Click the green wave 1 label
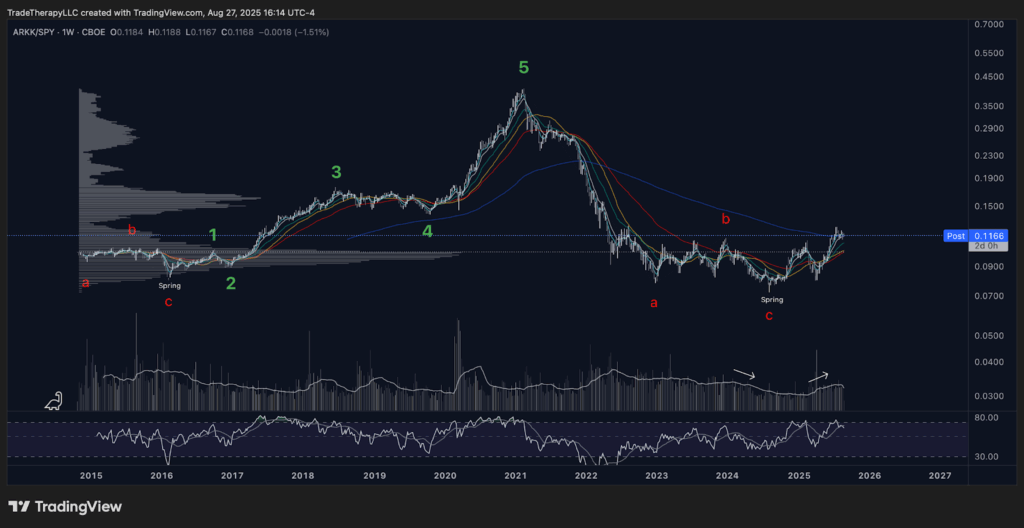Screen dimensions: 1024x528 [x=212, y=235]
